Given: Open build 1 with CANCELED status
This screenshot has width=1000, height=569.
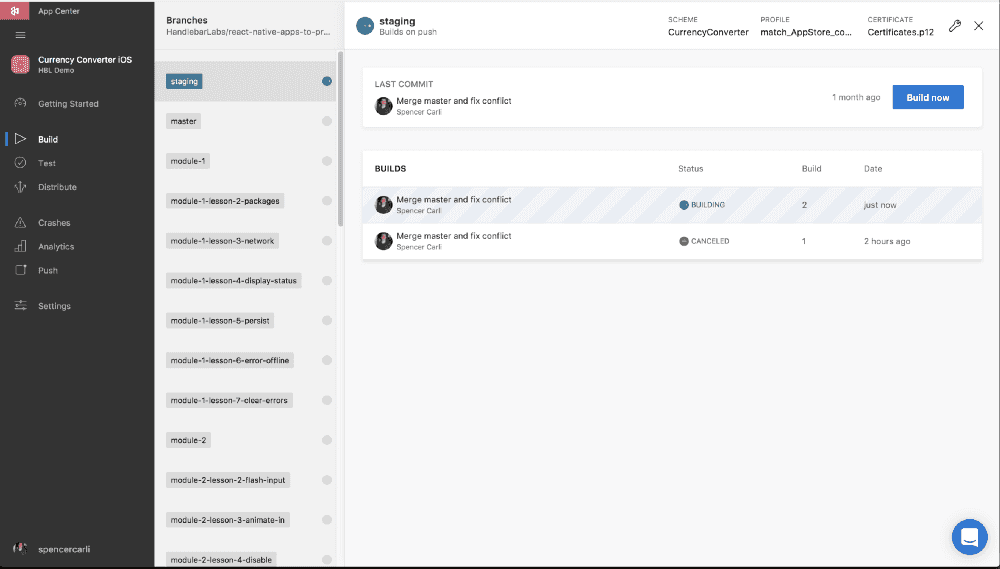Looking at the screenshot, I should click(x=672, y=241).
